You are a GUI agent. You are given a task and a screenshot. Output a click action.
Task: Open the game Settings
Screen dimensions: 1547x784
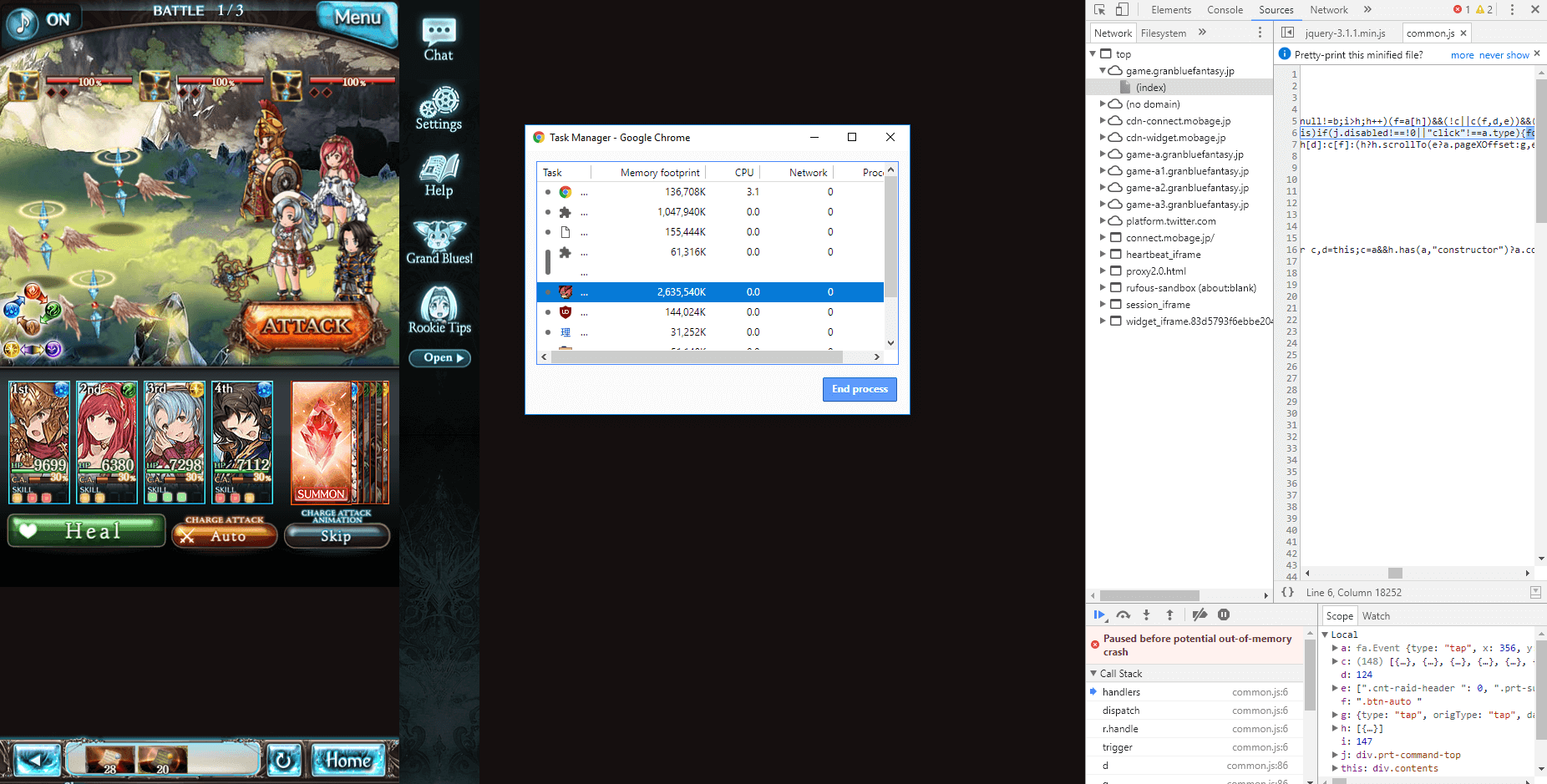(x=439, y=106)
